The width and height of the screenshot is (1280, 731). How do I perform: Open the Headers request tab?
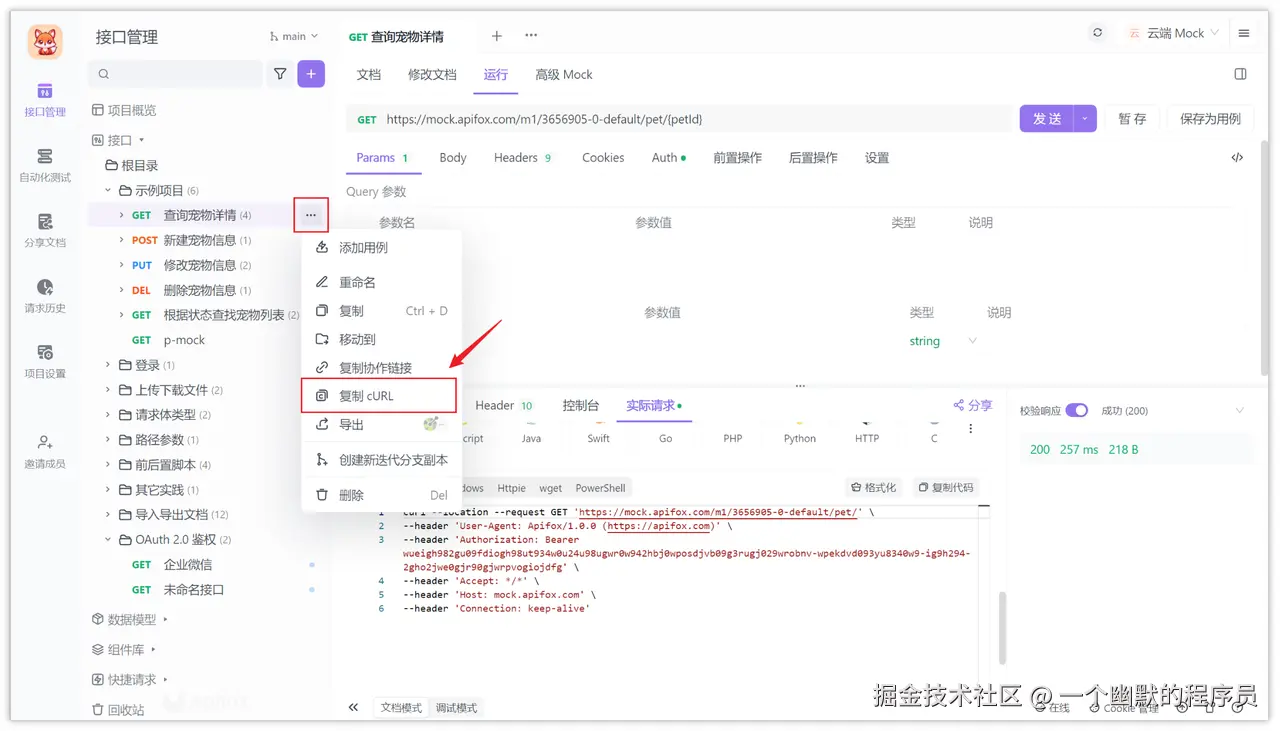click(523, 158)
